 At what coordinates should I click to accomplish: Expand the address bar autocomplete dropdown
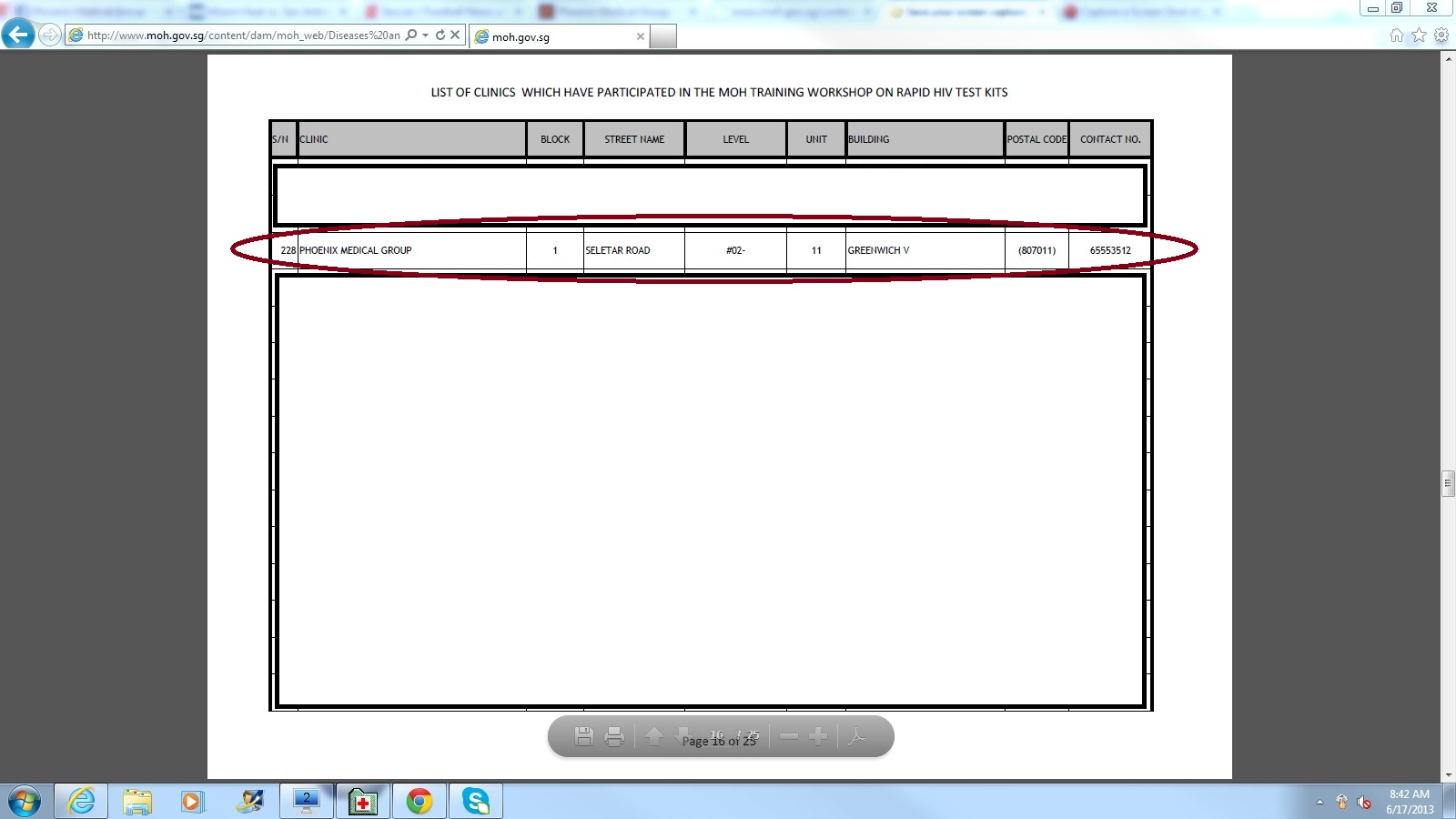[425, 35]
